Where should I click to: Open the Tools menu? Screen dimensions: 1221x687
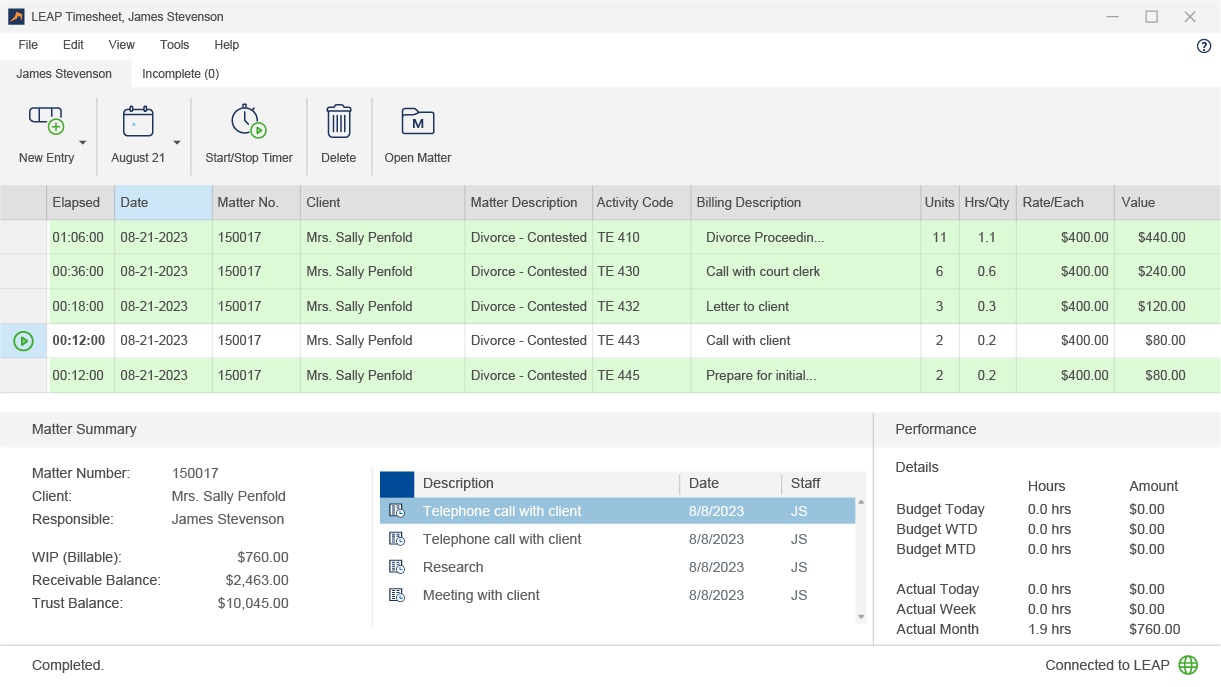174,45
